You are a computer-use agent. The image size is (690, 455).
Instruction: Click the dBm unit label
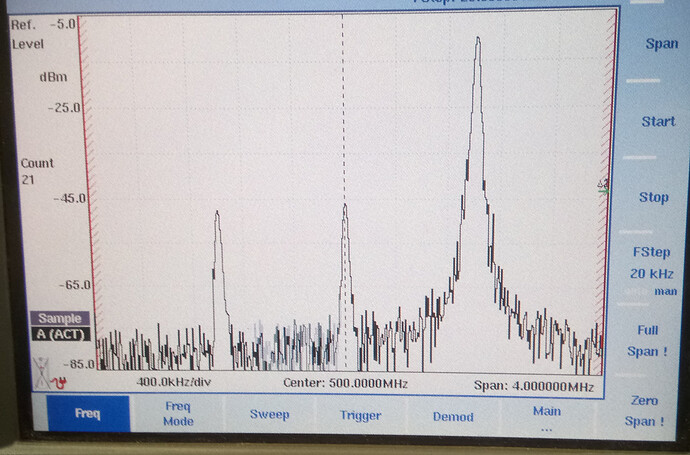[53, 77]
